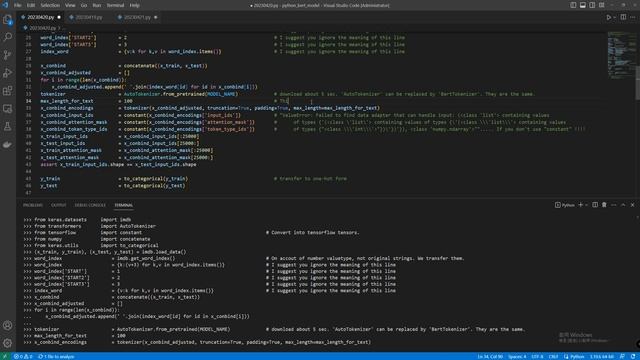Kill the terminal with trash icon
Image resolution: width=640 pixels, height=360 pixels.
pos(604,205)
